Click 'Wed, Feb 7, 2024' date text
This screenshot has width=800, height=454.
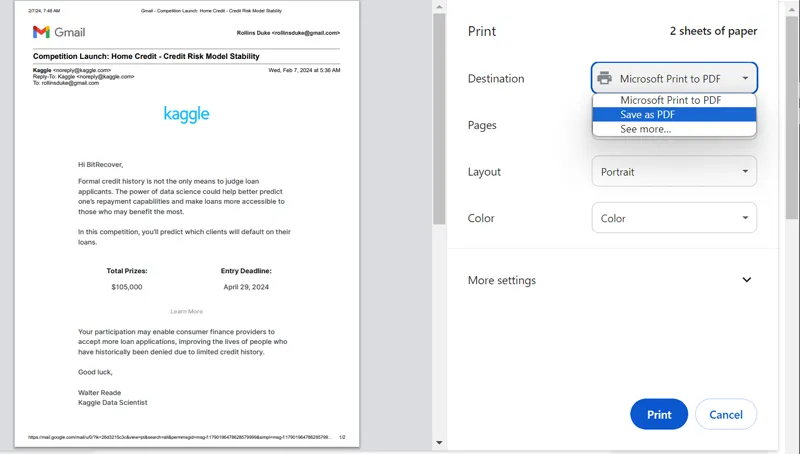(304, 70)
